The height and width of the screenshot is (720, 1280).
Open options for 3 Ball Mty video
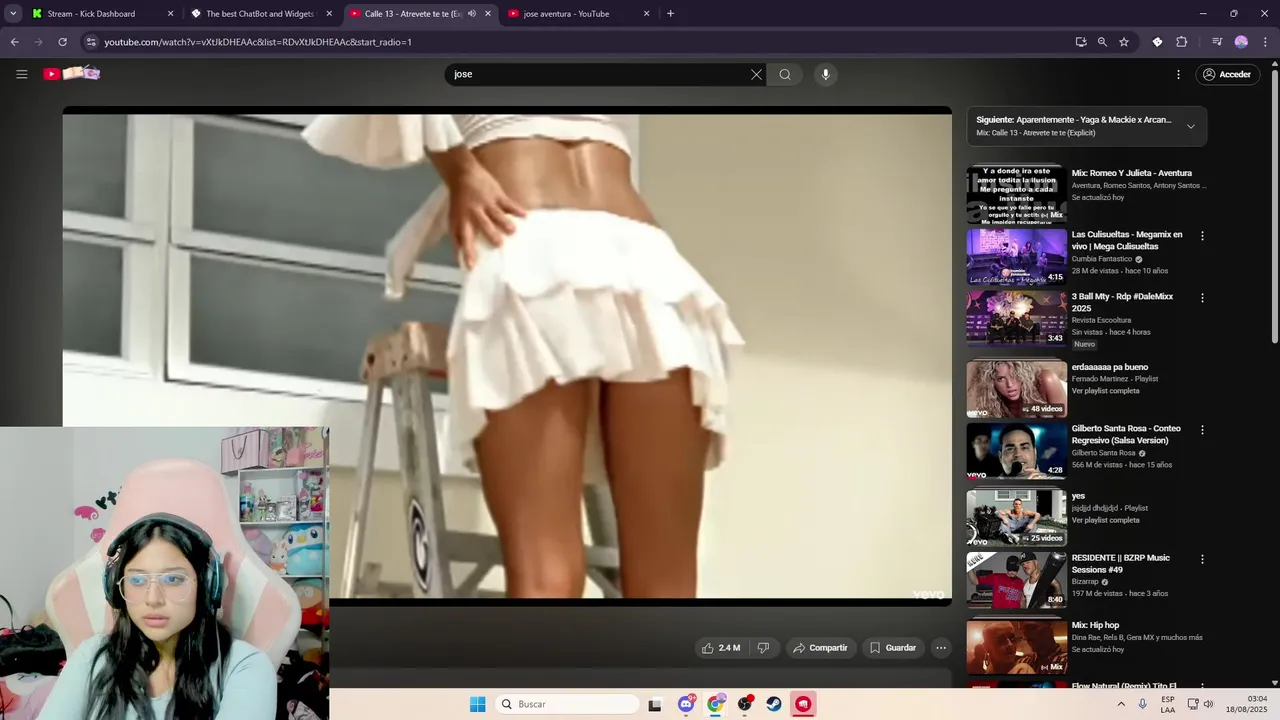[x=1202, y=298]
